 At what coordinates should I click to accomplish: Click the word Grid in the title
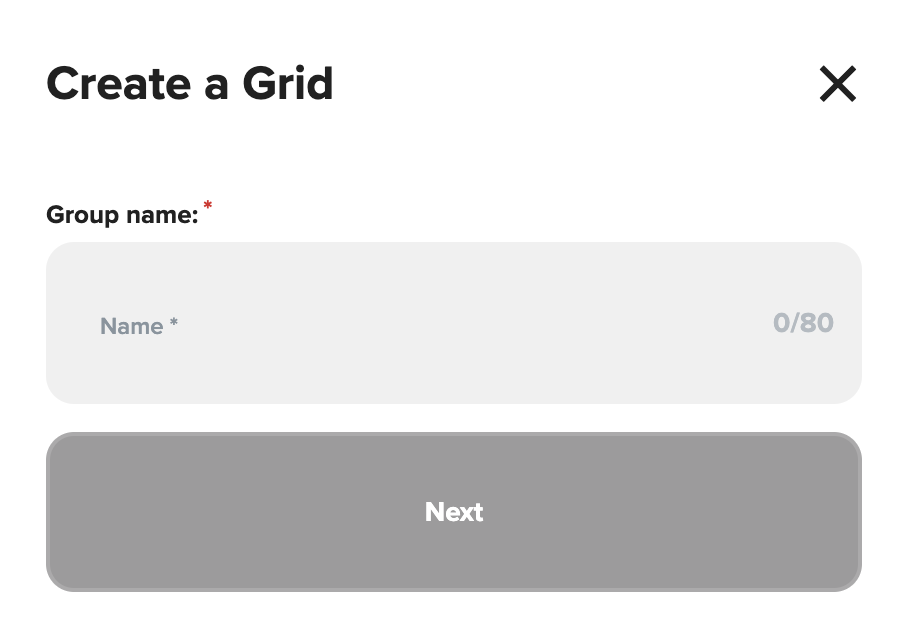288,84
